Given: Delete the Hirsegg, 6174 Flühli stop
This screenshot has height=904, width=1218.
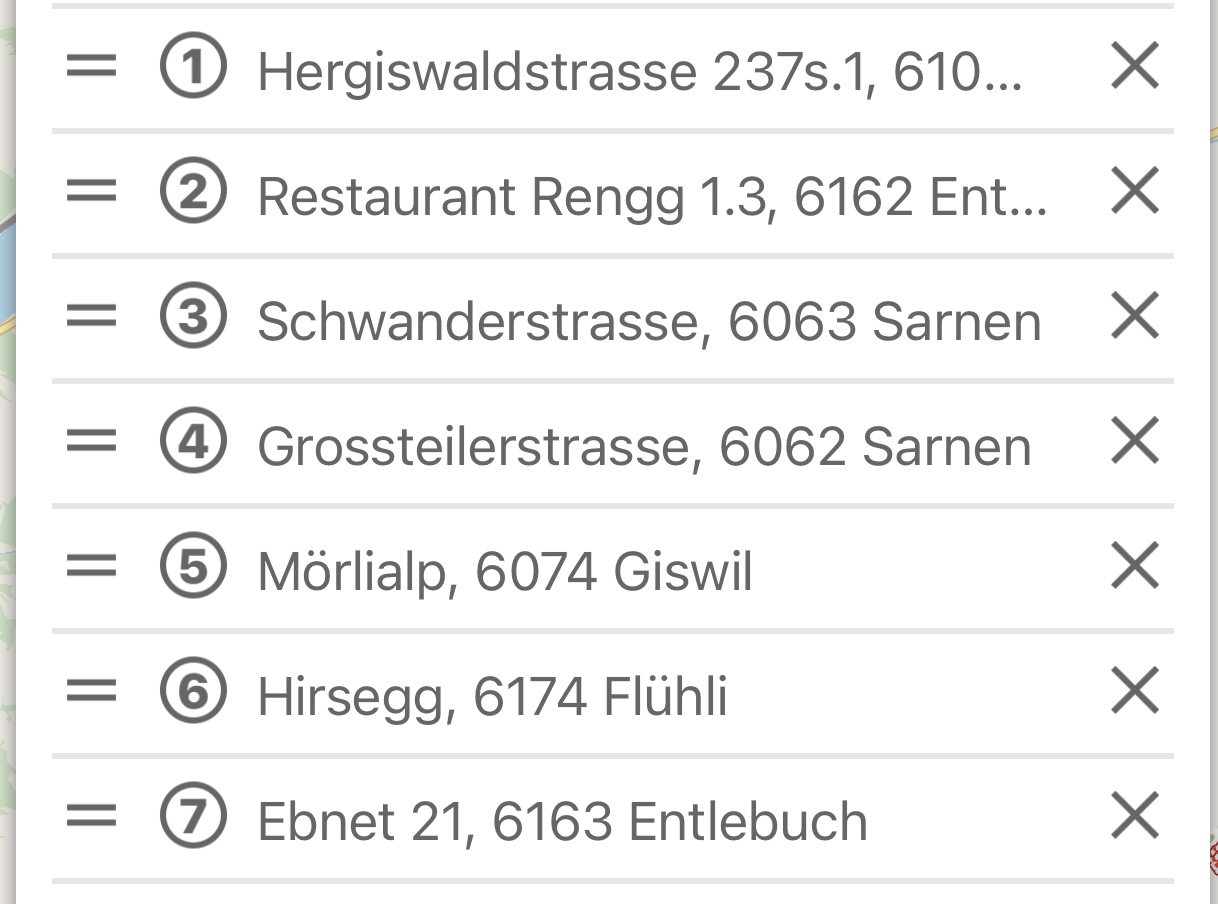Looking at the screenshot, I should tap(1135, 691).
